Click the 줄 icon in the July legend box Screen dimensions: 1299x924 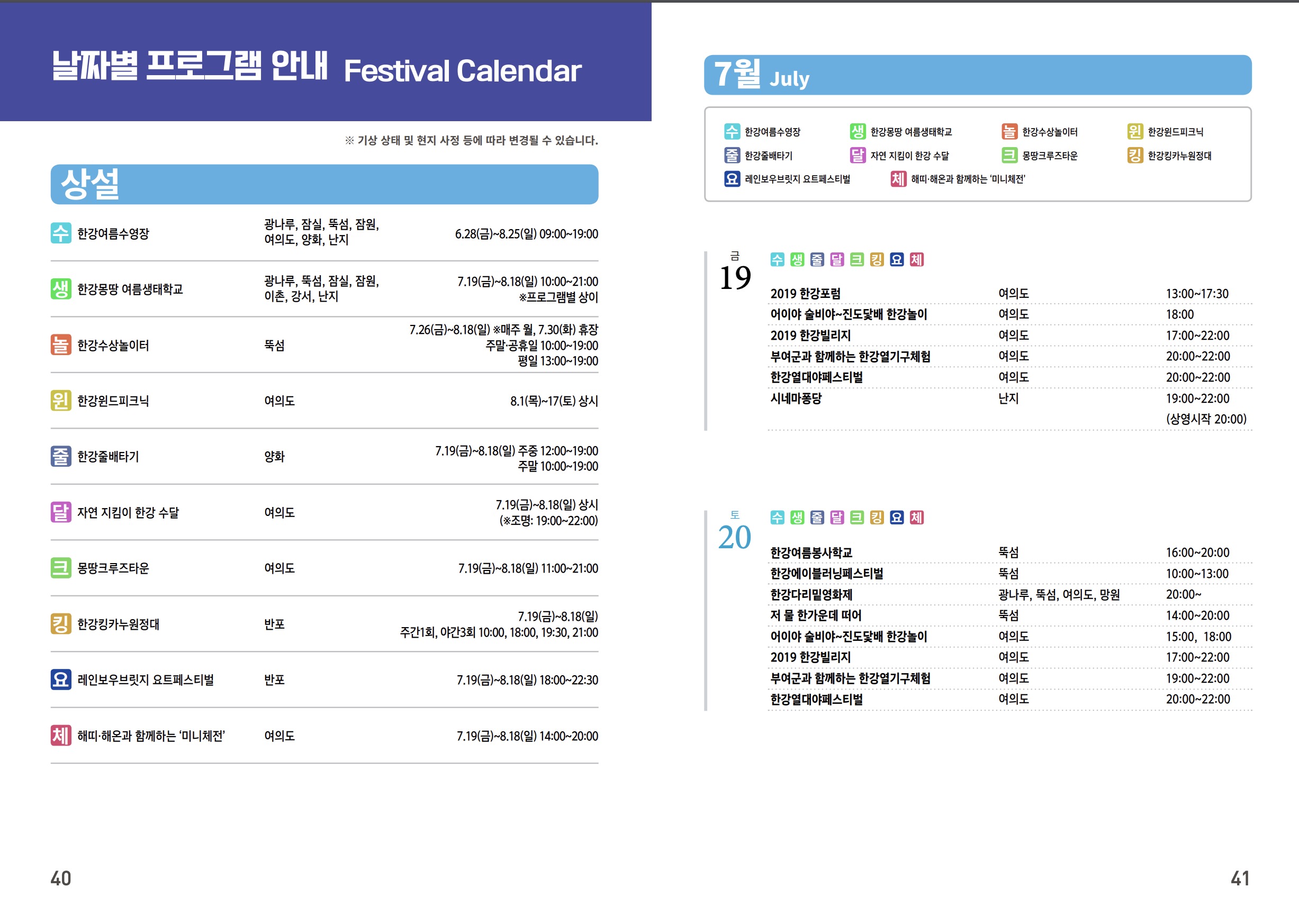732,156
